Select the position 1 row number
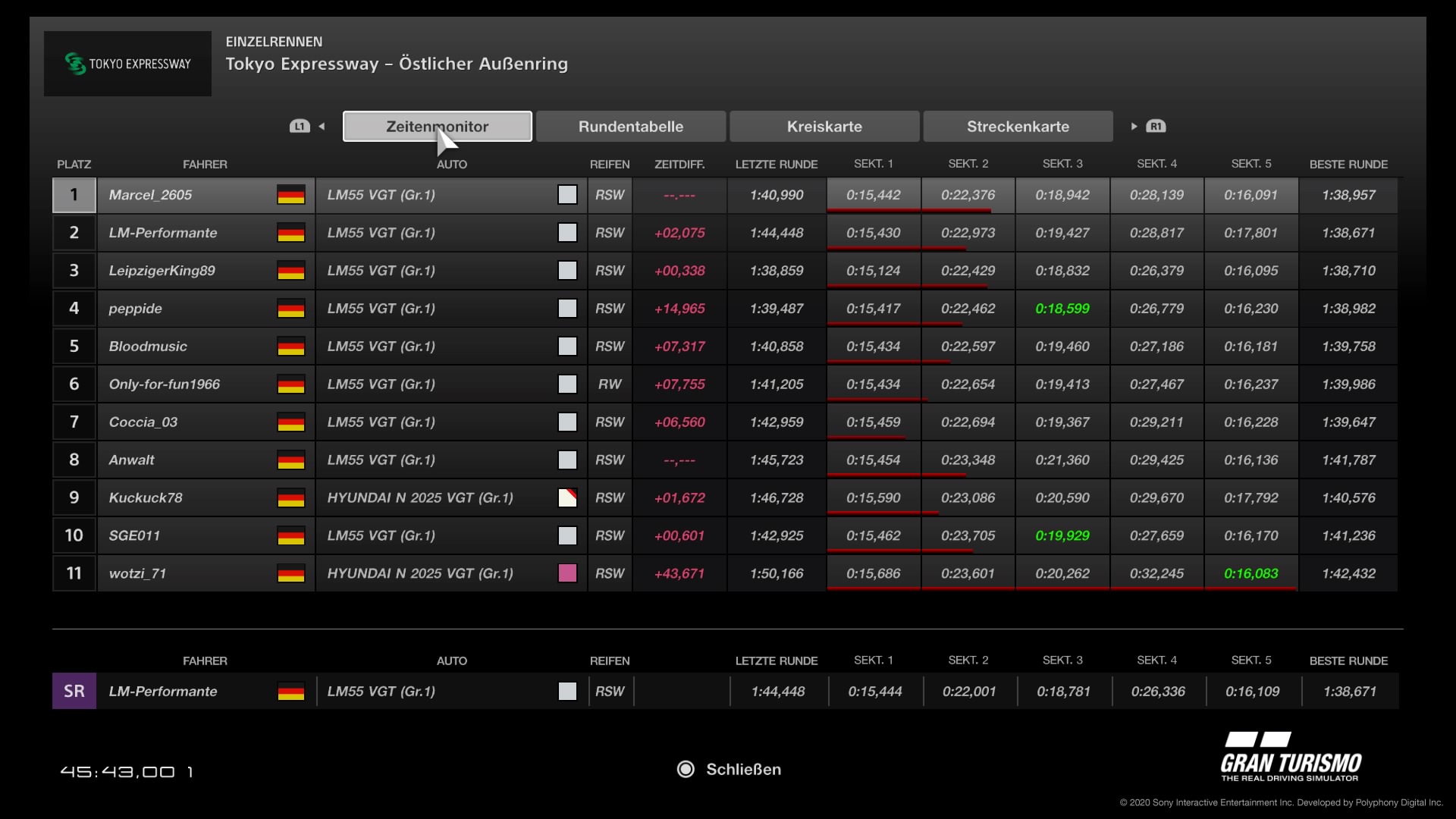This screenshot has height=819, width=1456. 74,195
